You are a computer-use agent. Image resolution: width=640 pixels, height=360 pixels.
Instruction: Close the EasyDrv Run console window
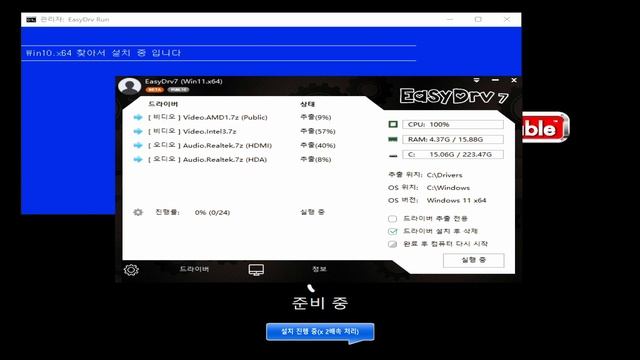pyautogui.click(x=507, y=19)
